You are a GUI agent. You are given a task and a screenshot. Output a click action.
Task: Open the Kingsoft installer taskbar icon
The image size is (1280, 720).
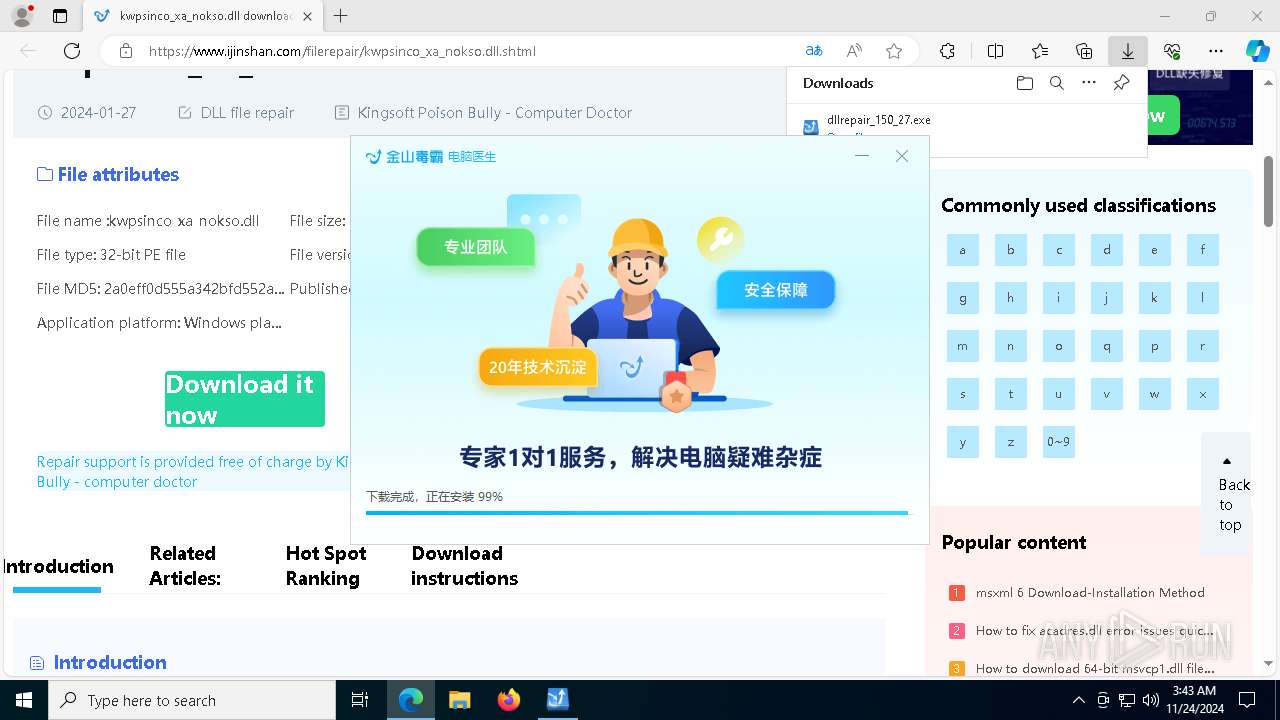pos(558,700)
